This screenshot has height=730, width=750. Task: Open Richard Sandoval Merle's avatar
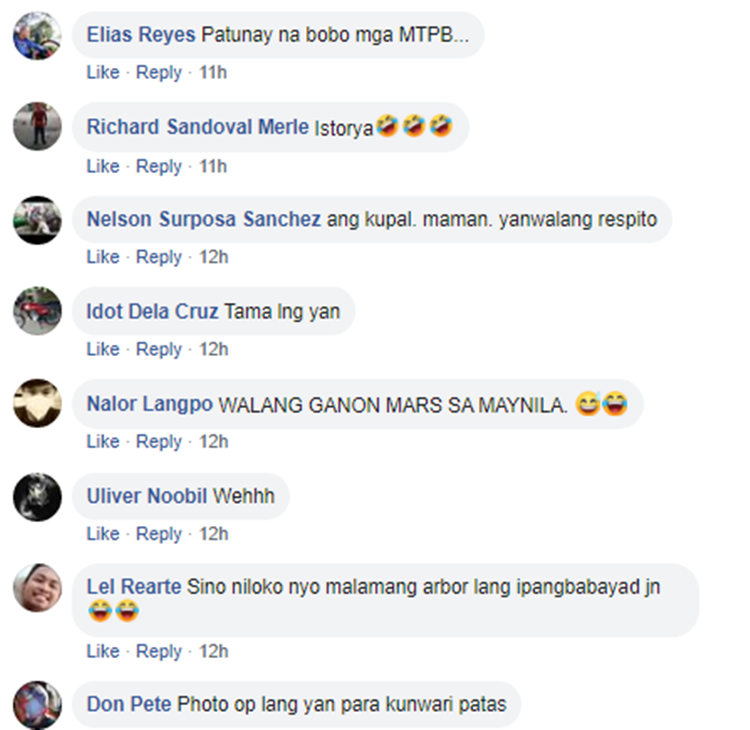pos(37,126)
